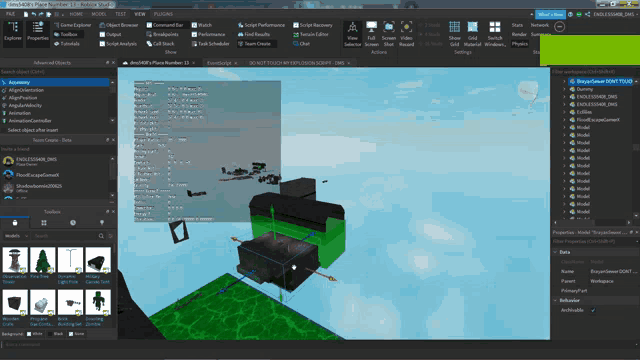Open the Breakpoints window
Viewport: 640px width, 360px height.
[x=162, y=34]
